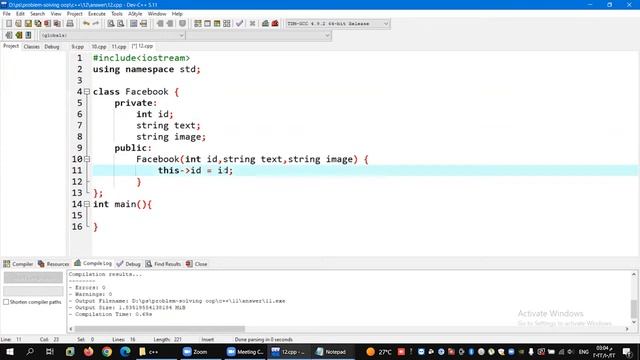Viewport: 640px width, 360px height.
Task: Click the compile log vertical scrollbar
Action: [634, 298]
